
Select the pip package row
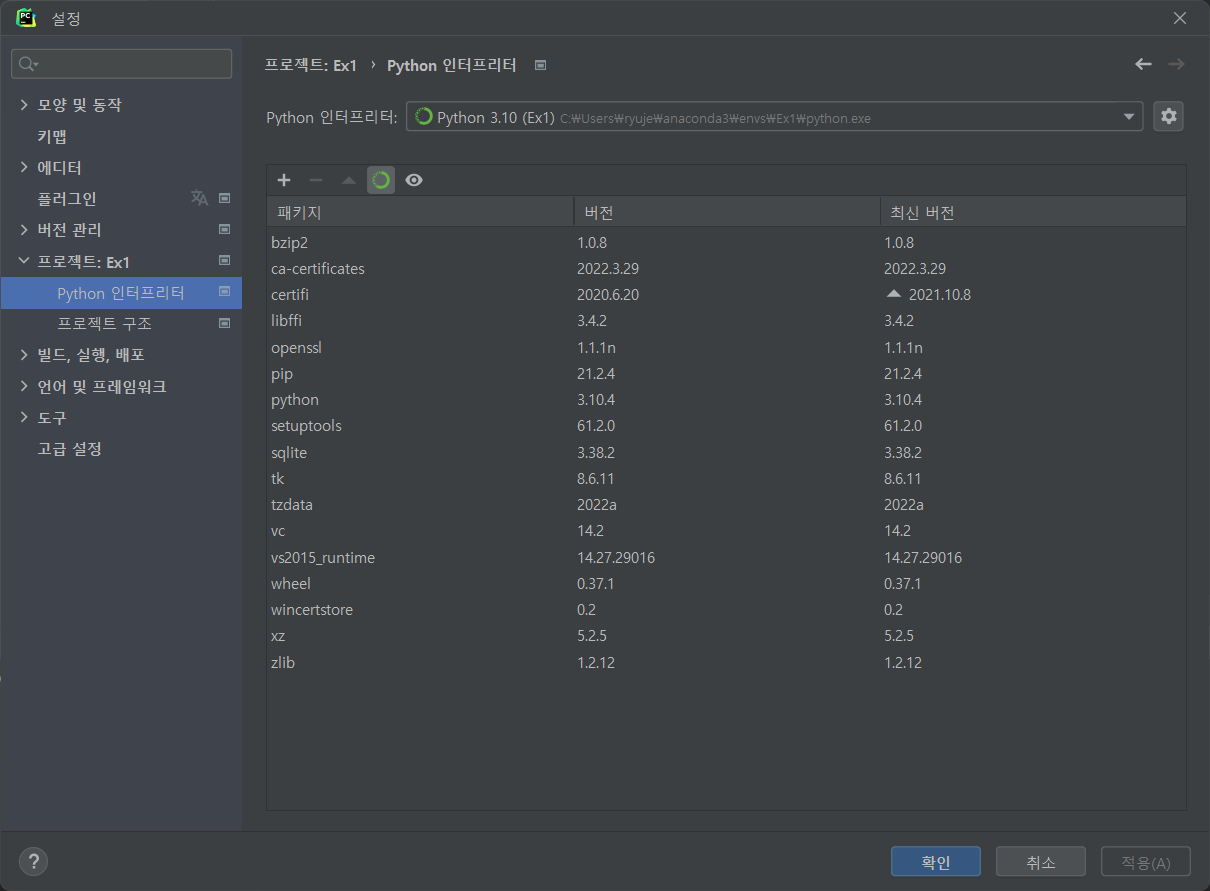coord(726,373)
